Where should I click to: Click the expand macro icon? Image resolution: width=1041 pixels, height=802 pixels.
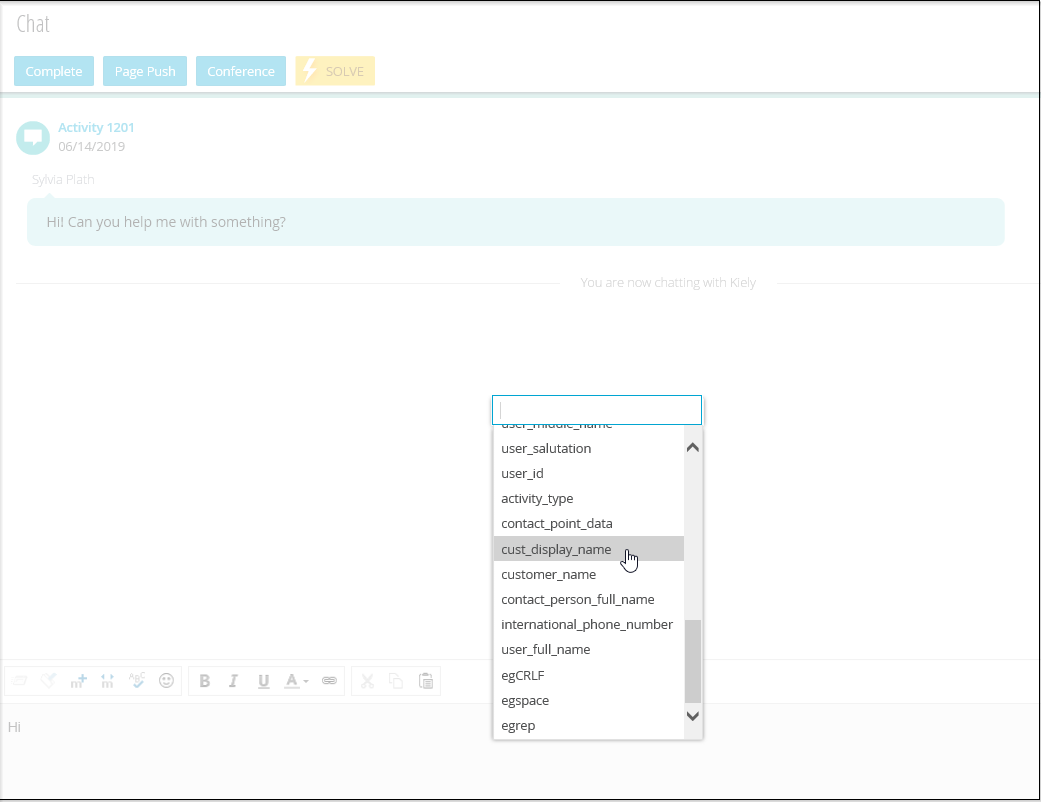[108, 681]
